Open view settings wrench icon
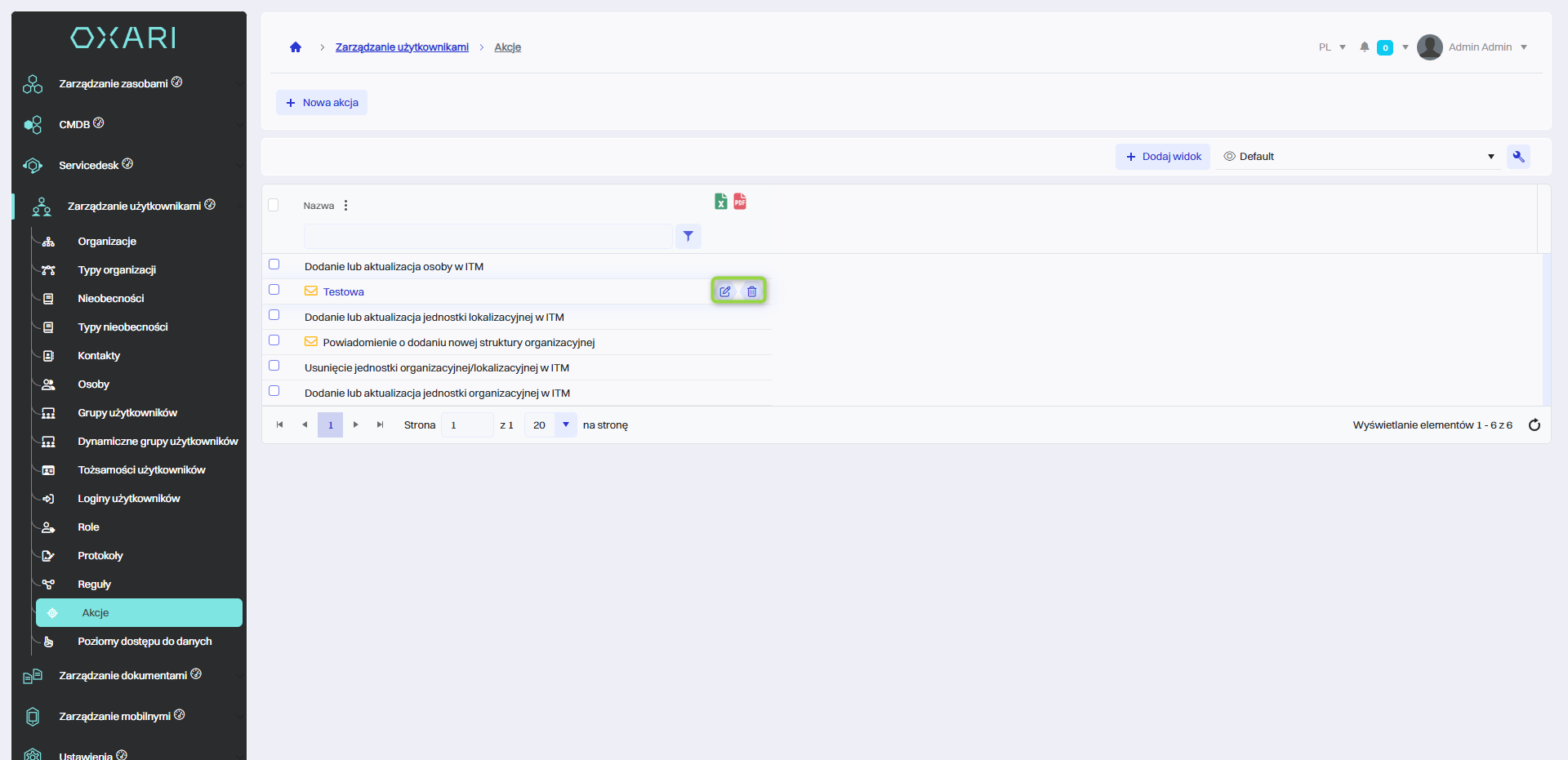 click(x=1518, y=157)
